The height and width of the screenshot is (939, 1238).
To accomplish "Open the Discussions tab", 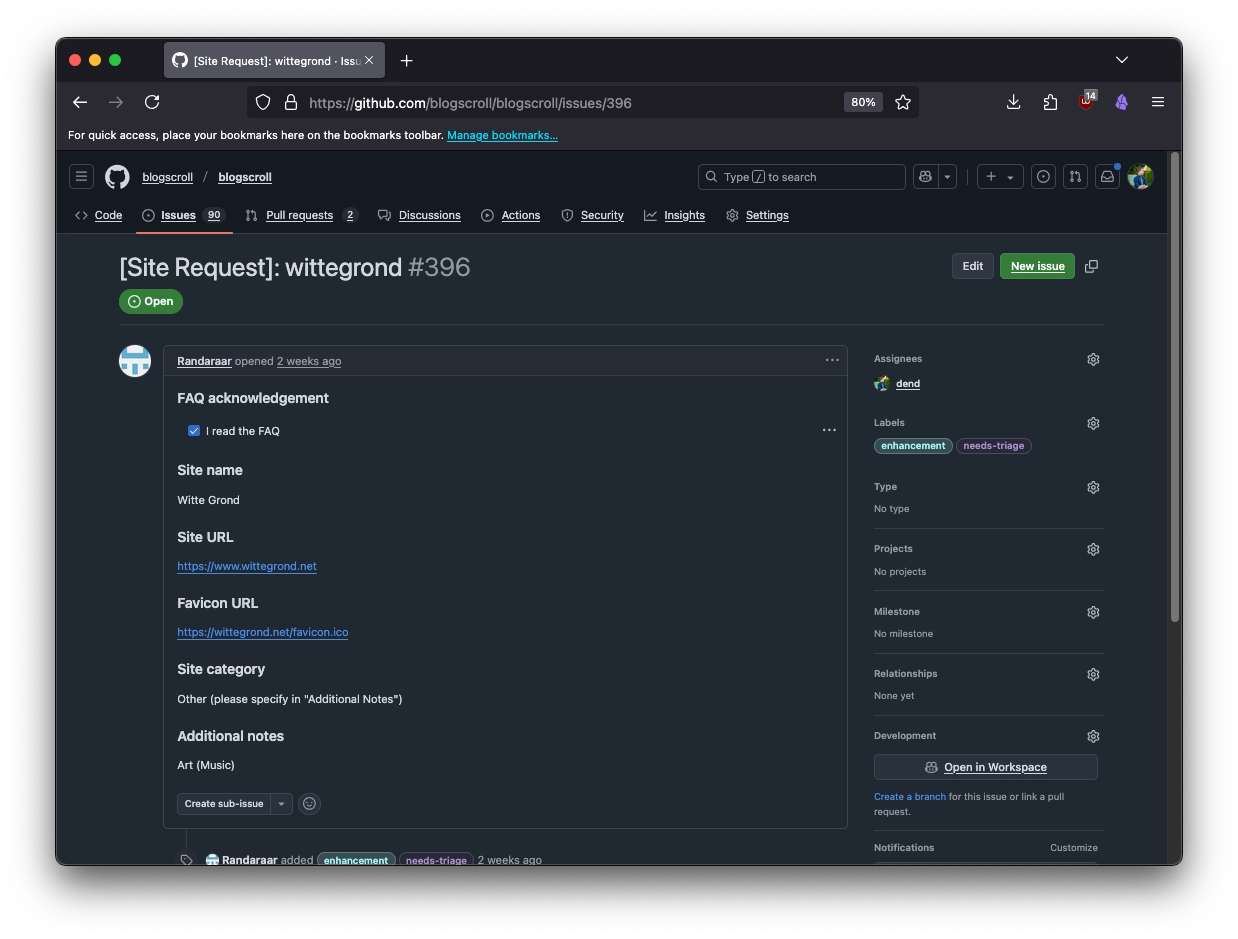I will (419, 215).
